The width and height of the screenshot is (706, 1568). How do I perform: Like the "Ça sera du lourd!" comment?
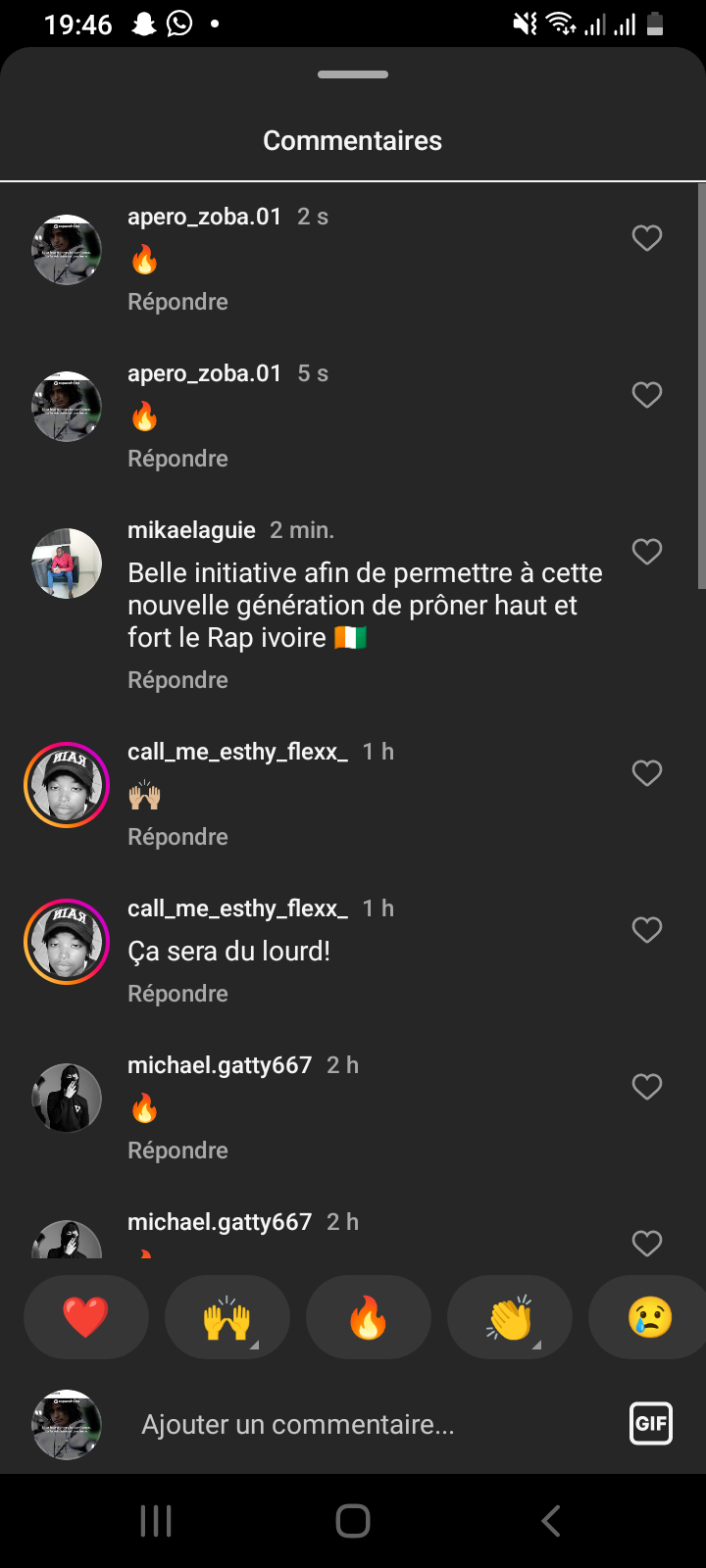[x=647, y=930]
